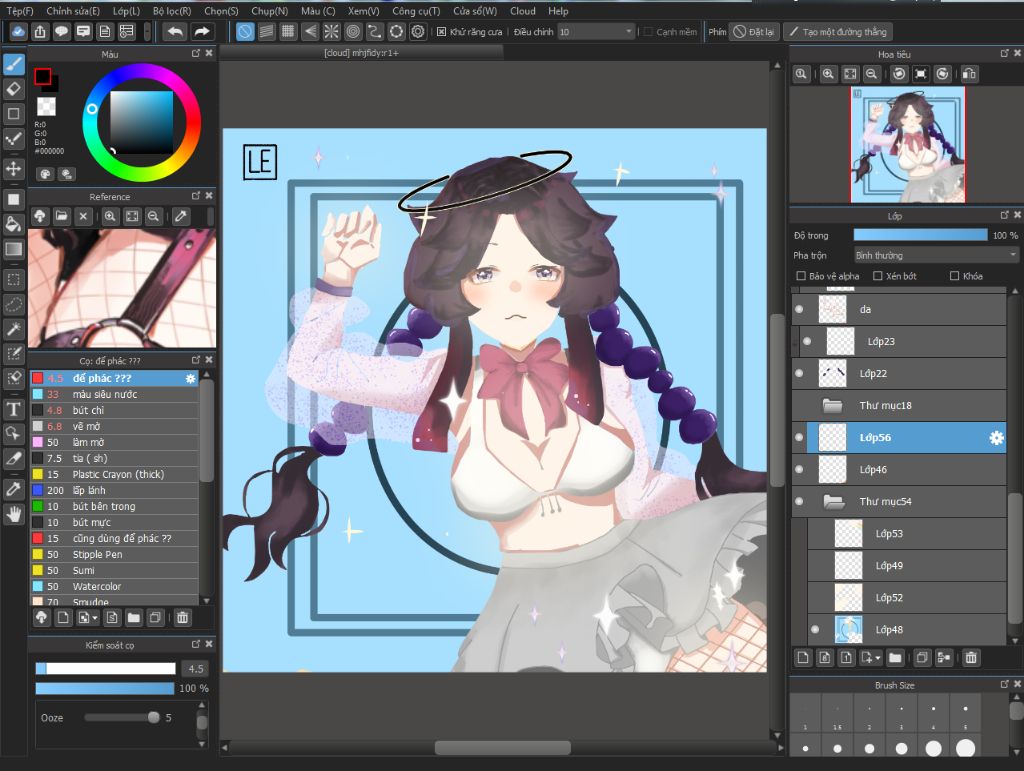
Task: Hide the Thư mục54 folder
Action: (x=799, y=501)
